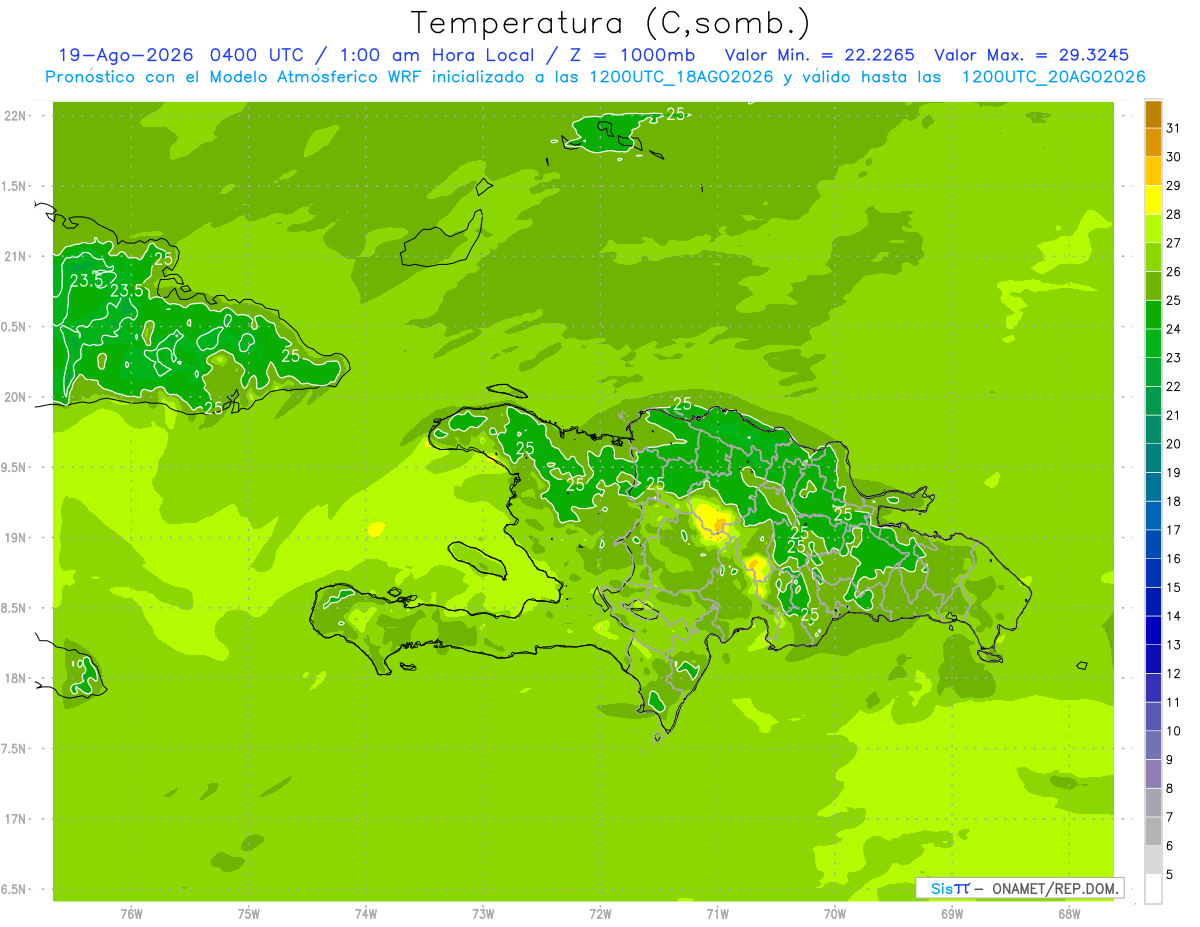Click the '8.5N' latitude label
The image size is (1200, 927).
(15, 609)
